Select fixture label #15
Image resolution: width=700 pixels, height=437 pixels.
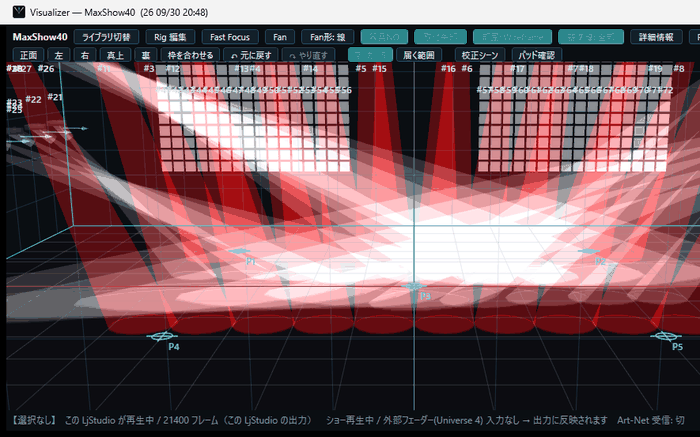(379, 69)
